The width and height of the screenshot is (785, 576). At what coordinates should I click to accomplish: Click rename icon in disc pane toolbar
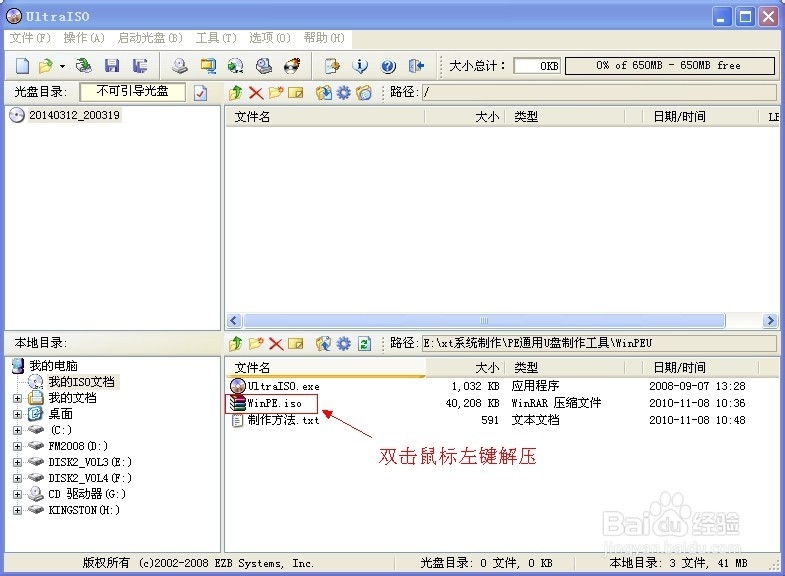coord(296,93)
